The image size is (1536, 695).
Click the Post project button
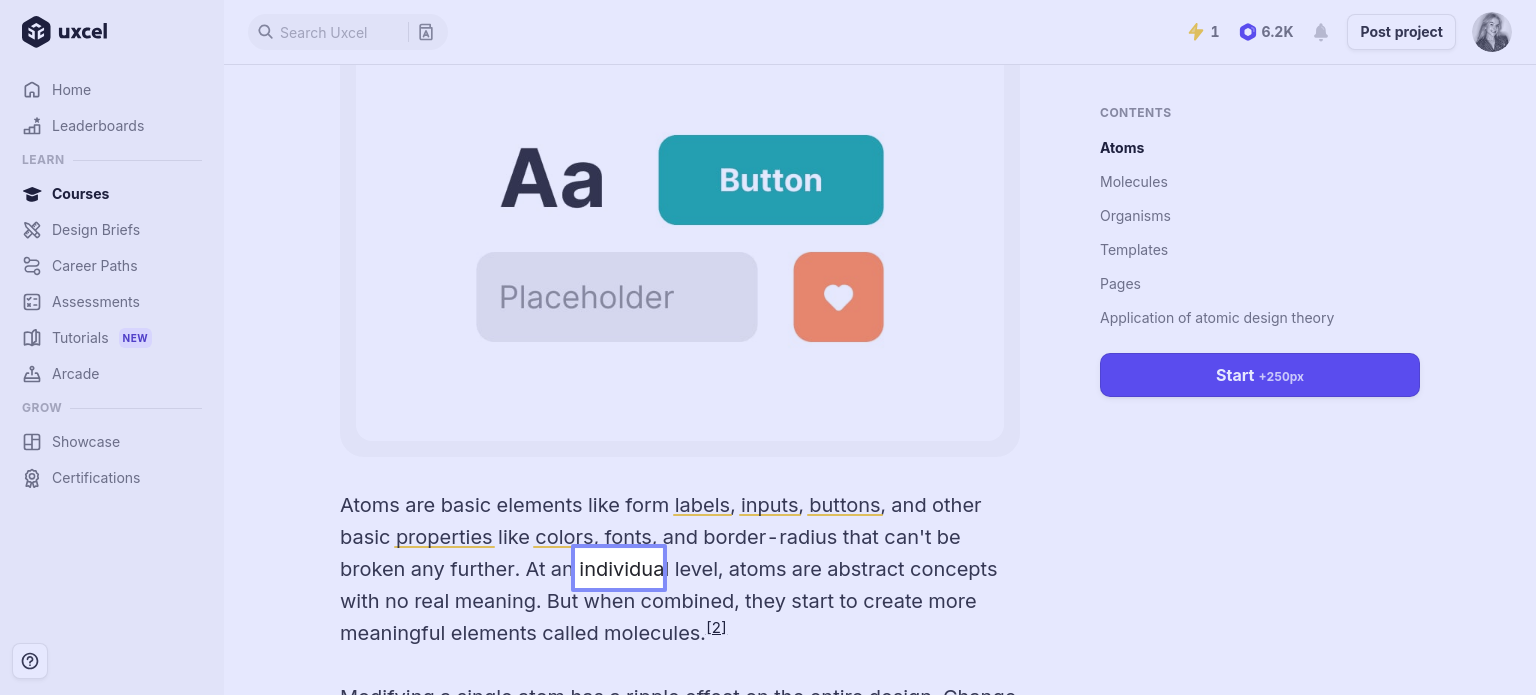1401,32
